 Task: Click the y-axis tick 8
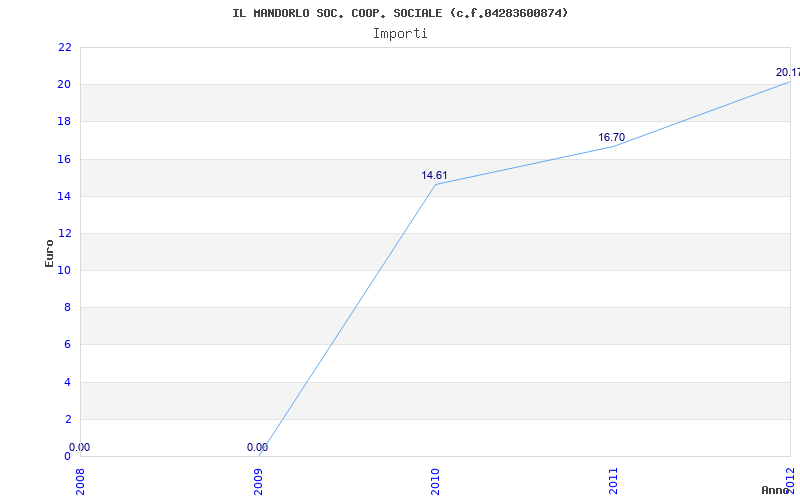pos(68,308)
